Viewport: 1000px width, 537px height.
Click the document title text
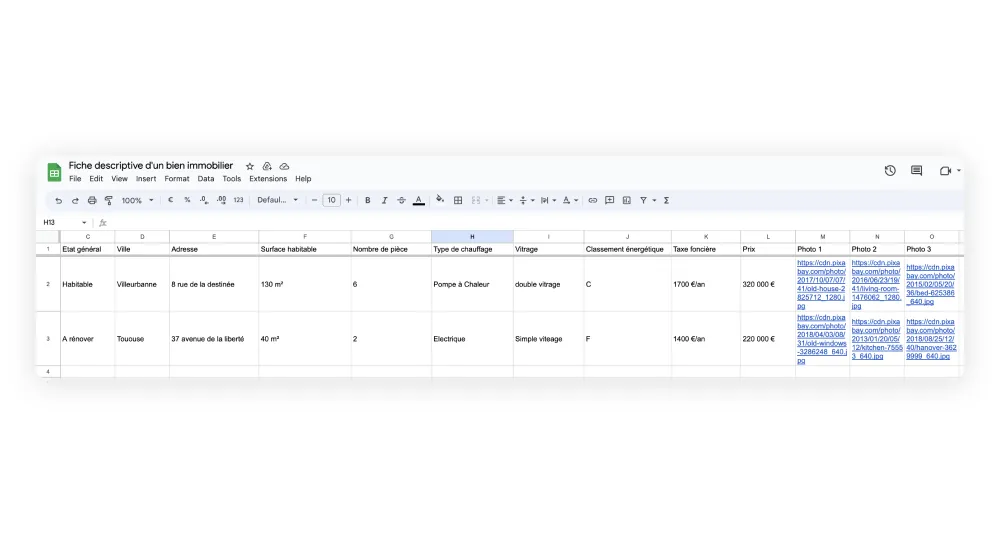[151, 166]
